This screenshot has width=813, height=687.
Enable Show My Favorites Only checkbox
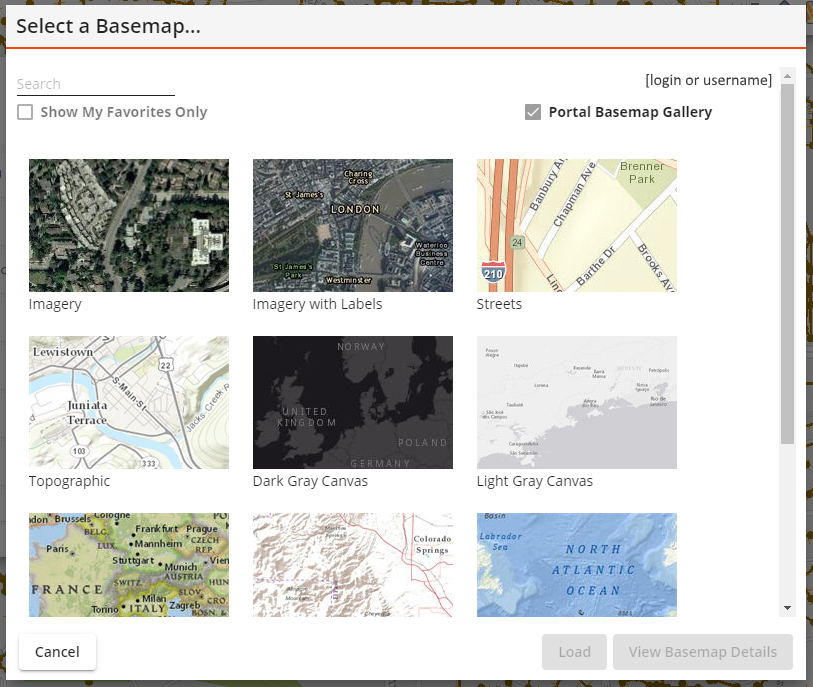(x=25, y=112)
